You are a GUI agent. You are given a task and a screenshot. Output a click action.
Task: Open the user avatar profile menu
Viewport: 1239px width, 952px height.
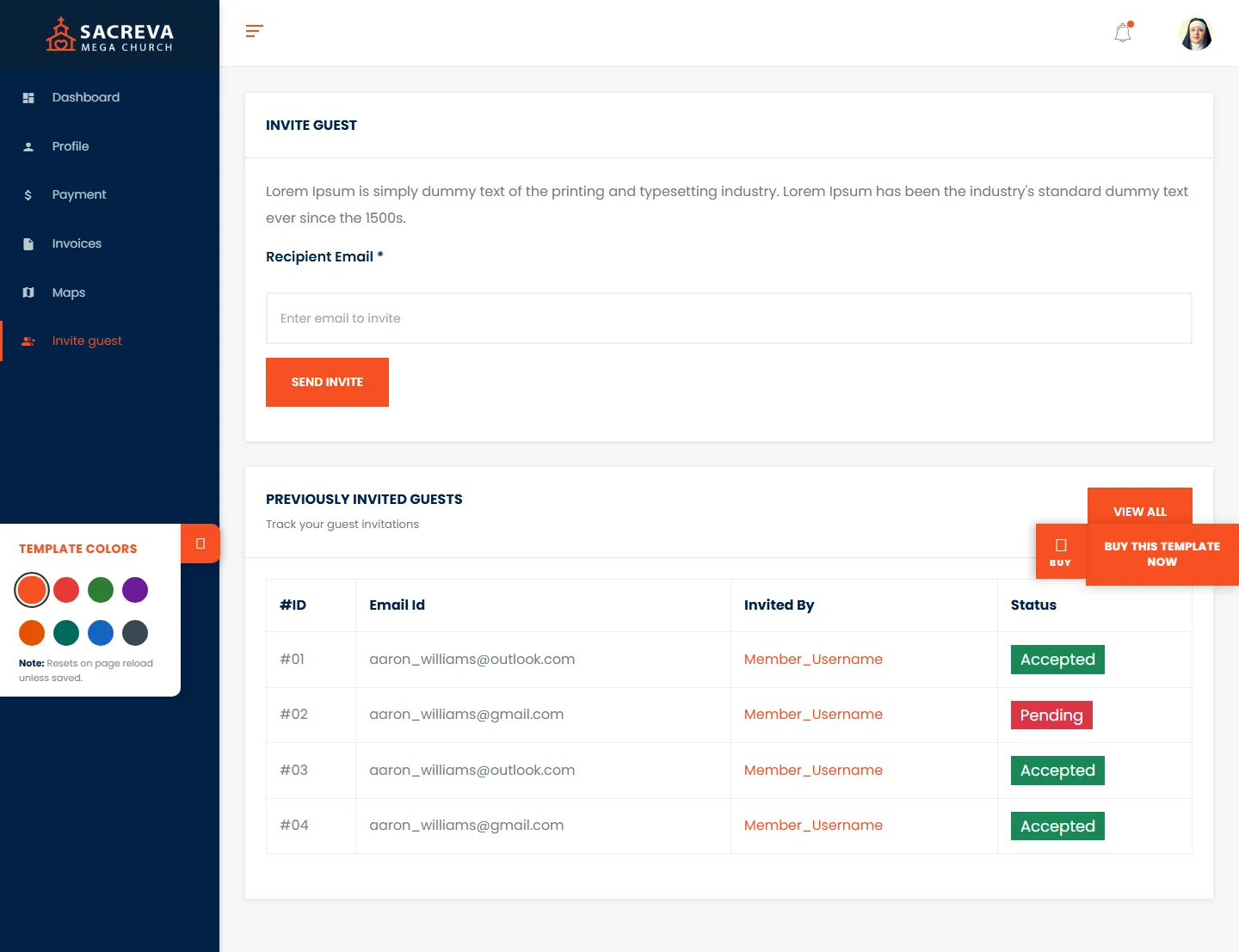point(1195,34)
